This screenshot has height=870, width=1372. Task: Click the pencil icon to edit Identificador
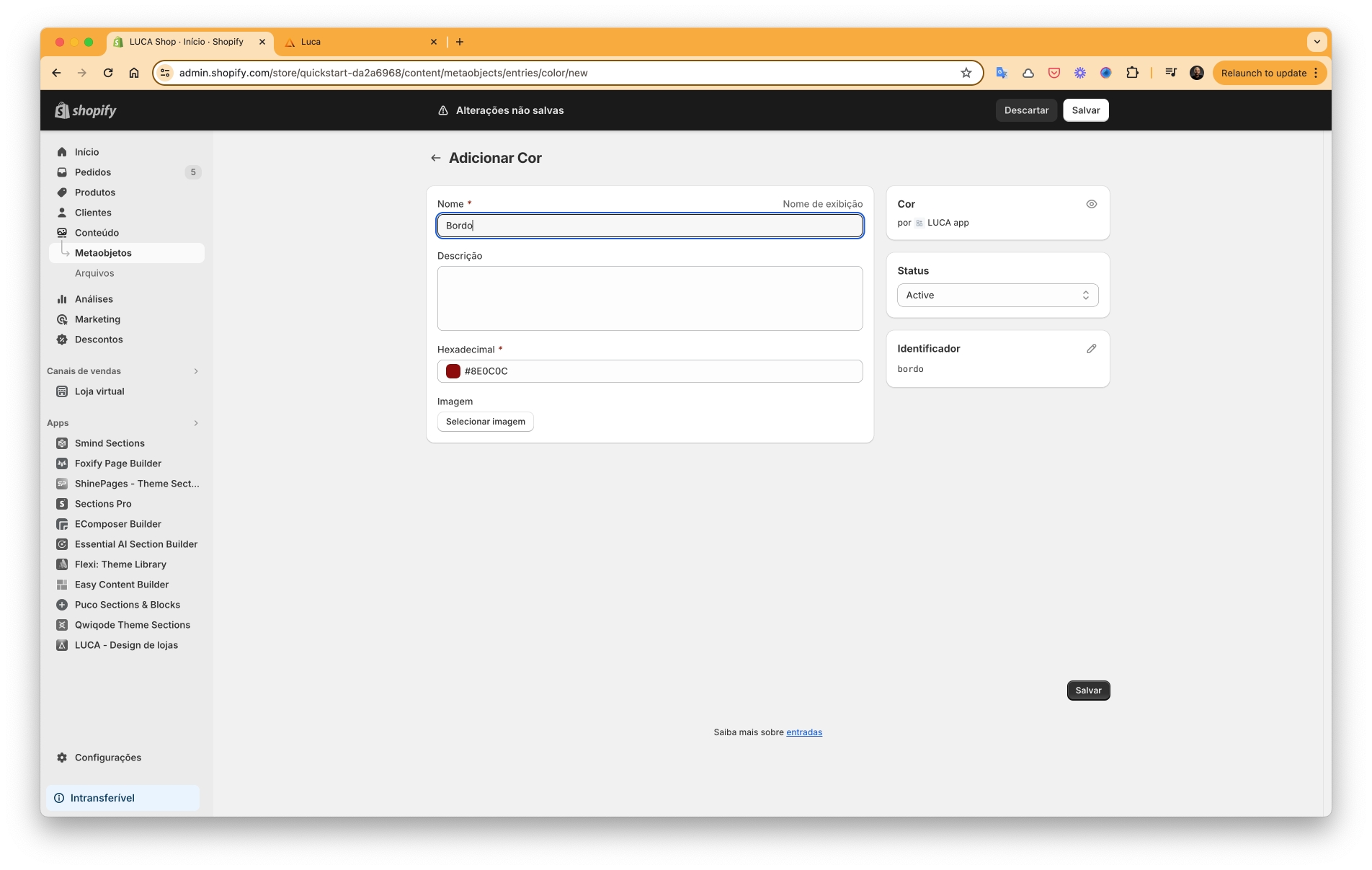(x=1091, y=349)
